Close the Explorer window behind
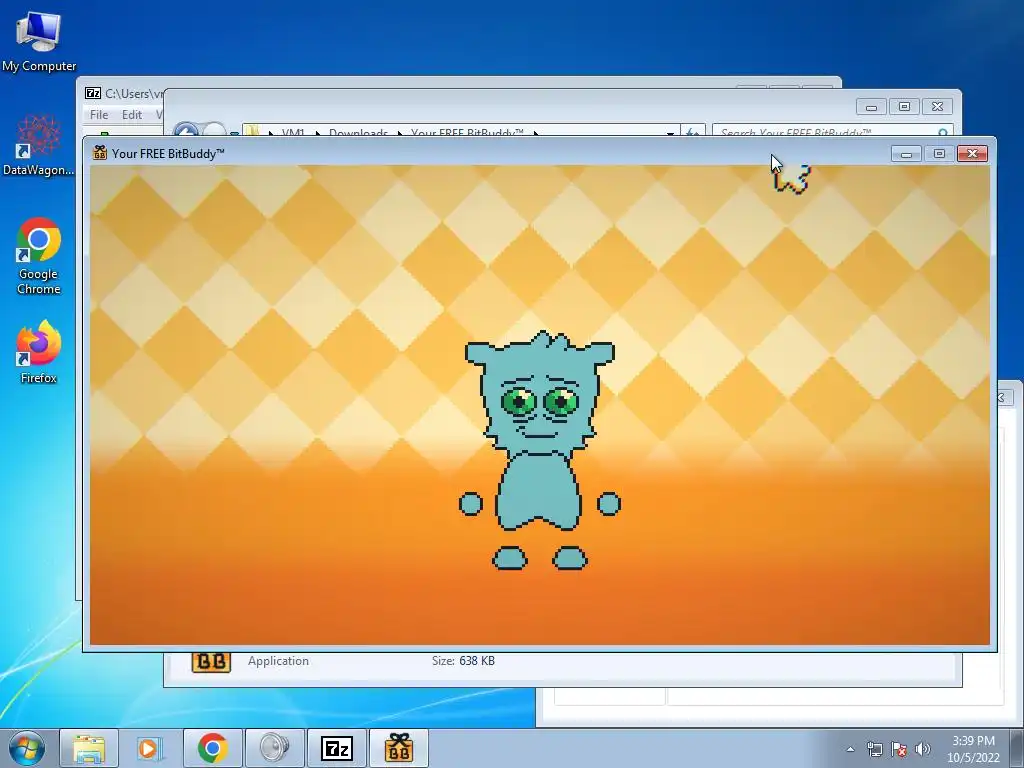Screen dimensions: 1024x768 (x=937, y=106)
